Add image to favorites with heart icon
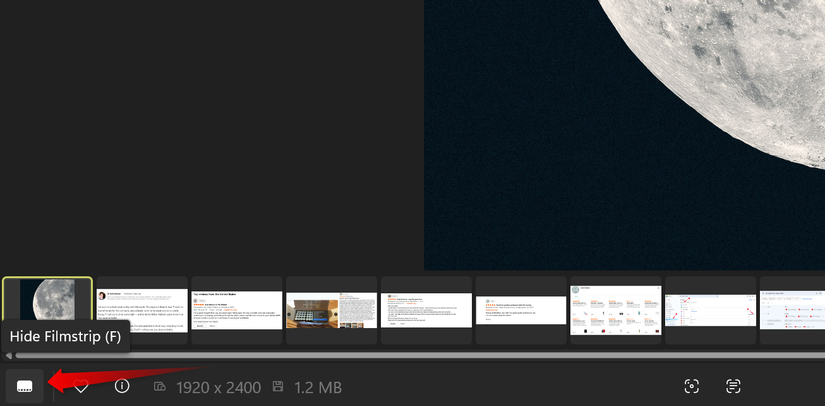 (x=81, y=387)
